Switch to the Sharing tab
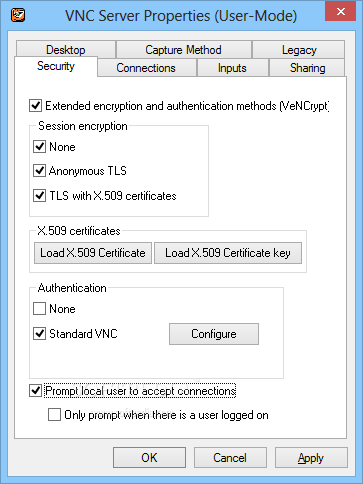The width and height of the screenshot is (363, 484). pos(307,68)
